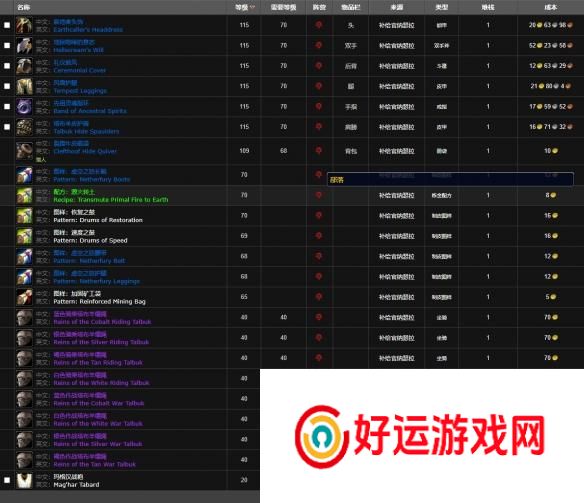Image resolution: width=584 pixels, height=503 pixels.
Task: Click the Horde faction icon in Earthcaller's Headdress row
Action: 319,25
